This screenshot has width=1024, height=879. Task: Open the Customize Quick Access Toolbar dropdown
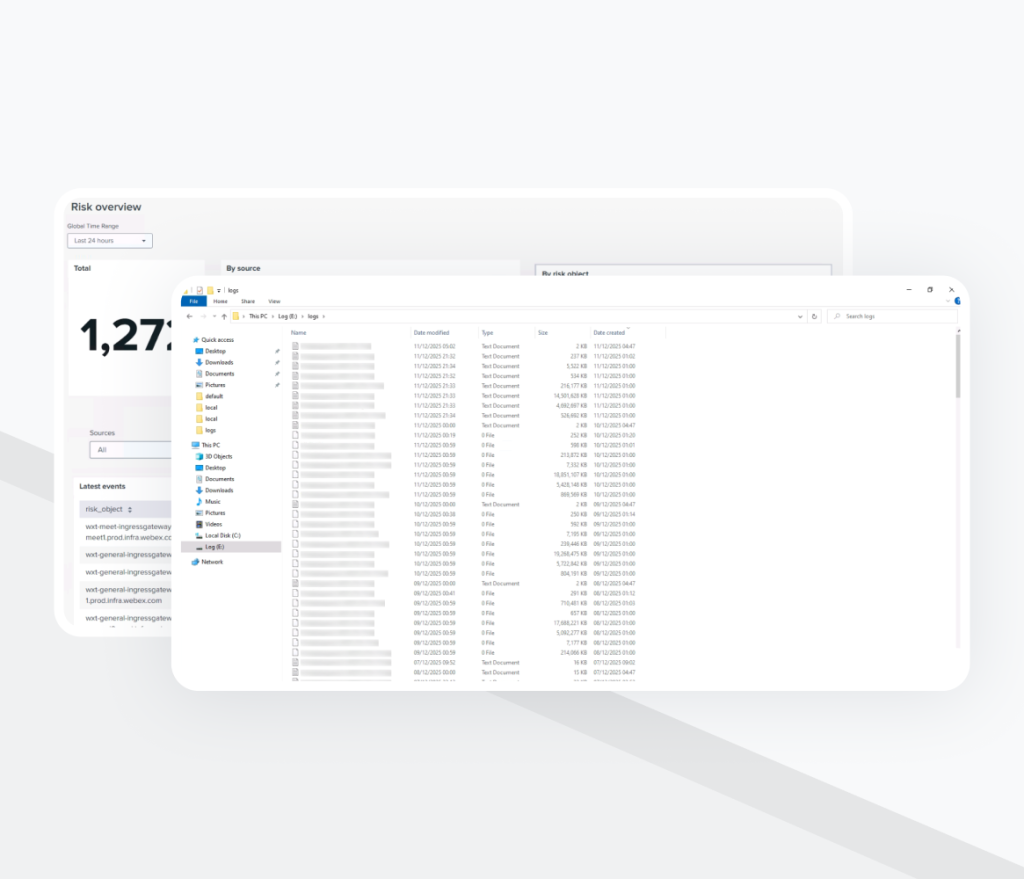219,290
